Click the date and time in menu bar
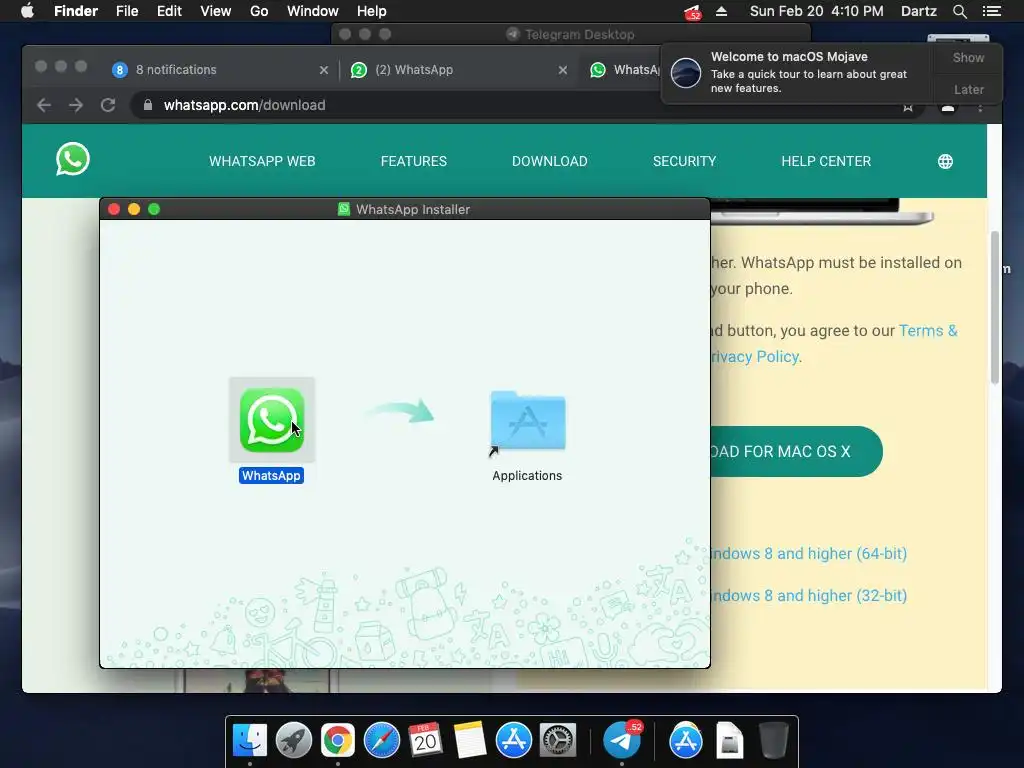 [x=816, y=11]
